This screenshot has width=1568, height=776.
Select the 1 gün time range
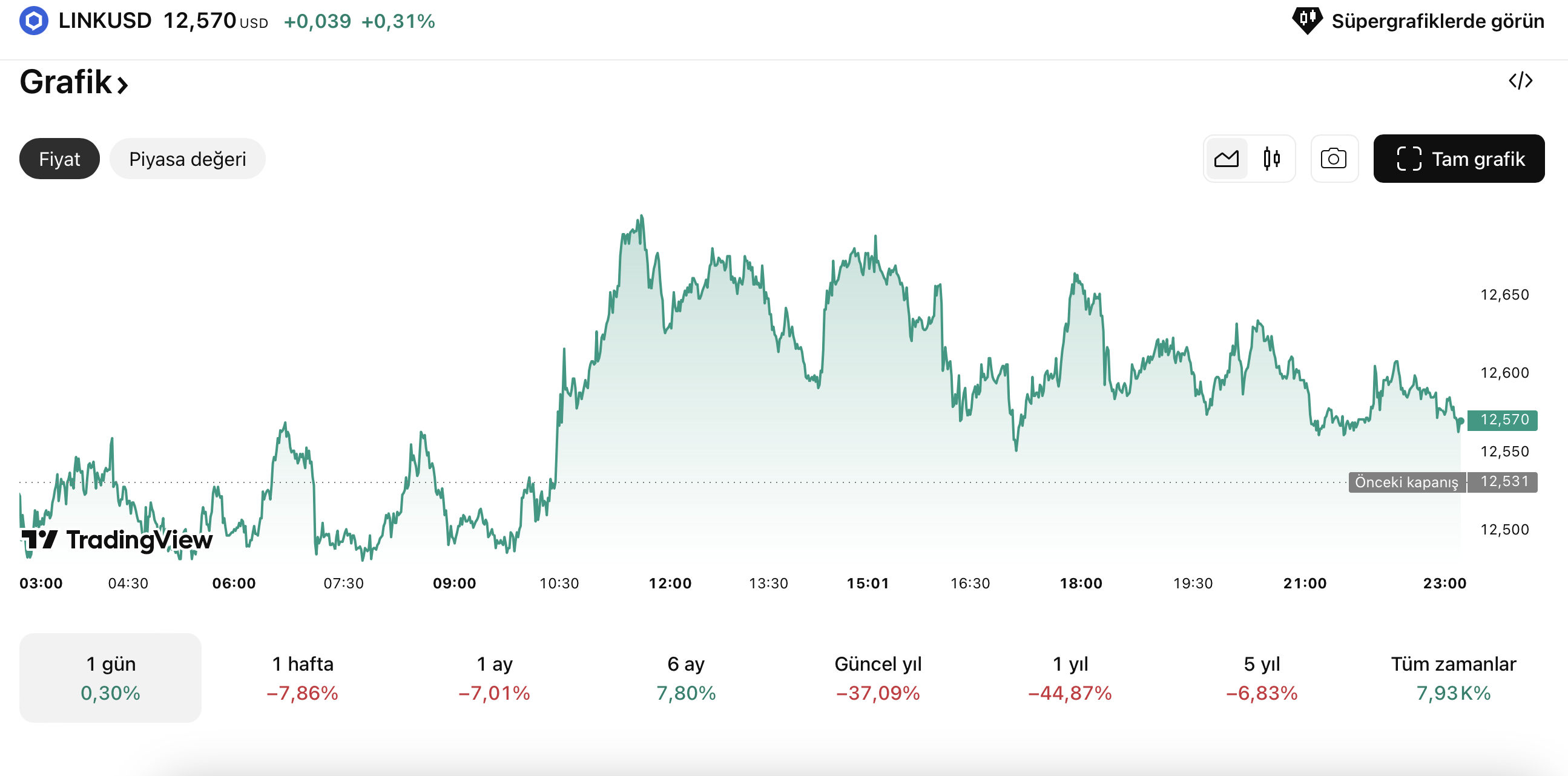click(x=110, y=677)
